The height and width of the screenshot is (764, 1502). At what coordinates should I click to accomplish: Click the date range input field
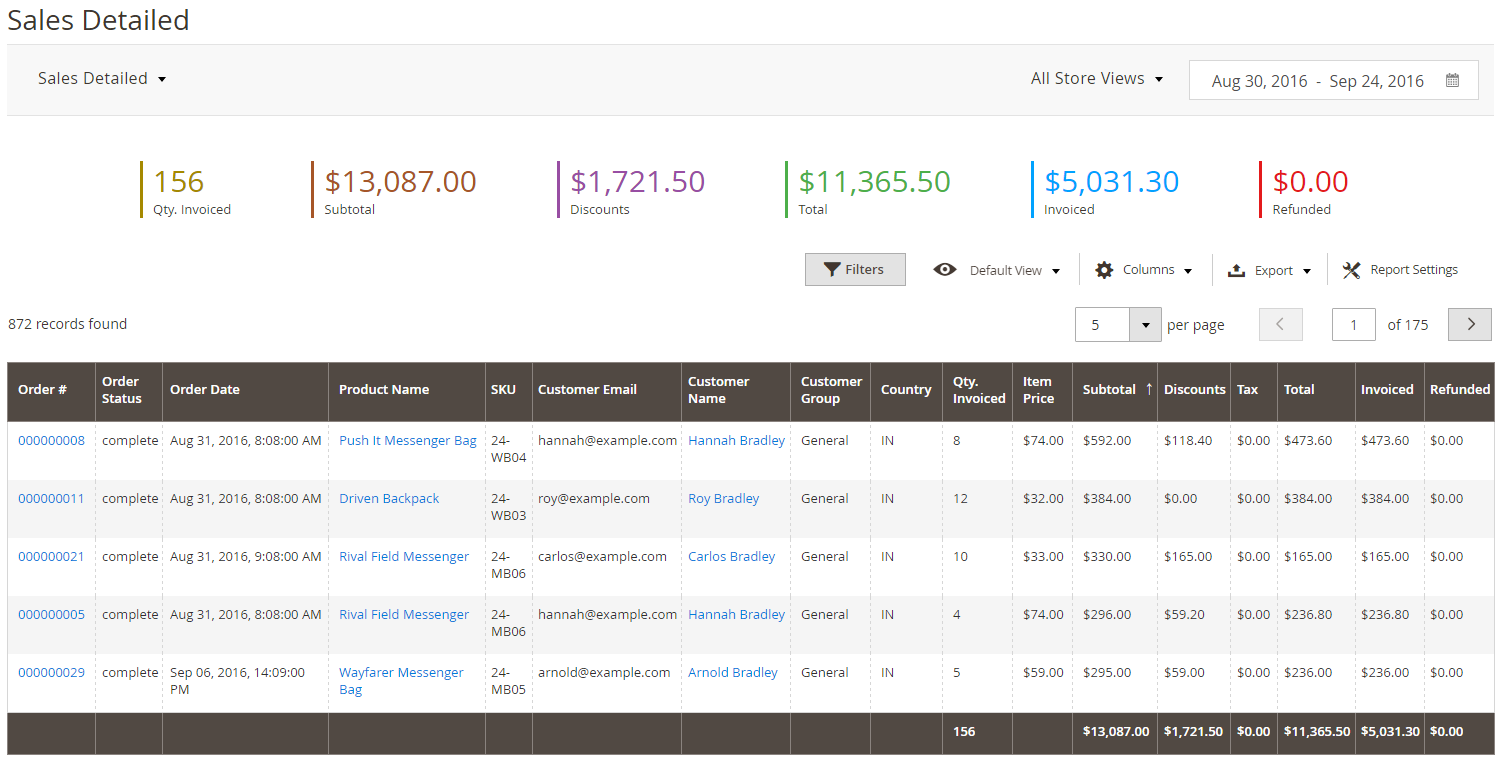[1333, 81]
